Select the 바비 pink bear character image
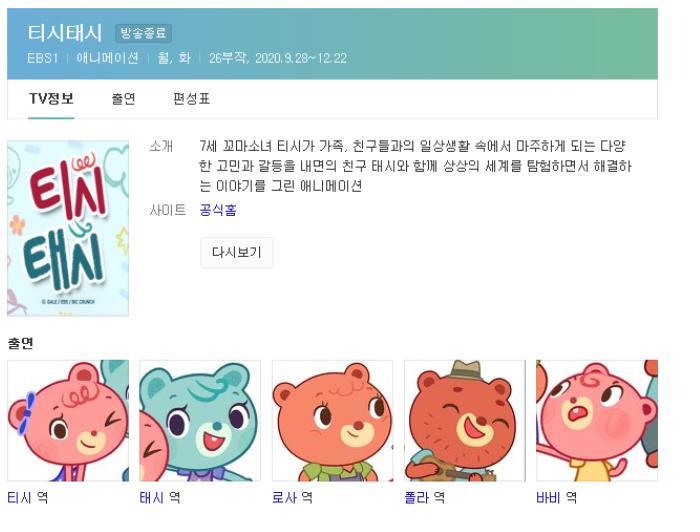 click(597, 420)
